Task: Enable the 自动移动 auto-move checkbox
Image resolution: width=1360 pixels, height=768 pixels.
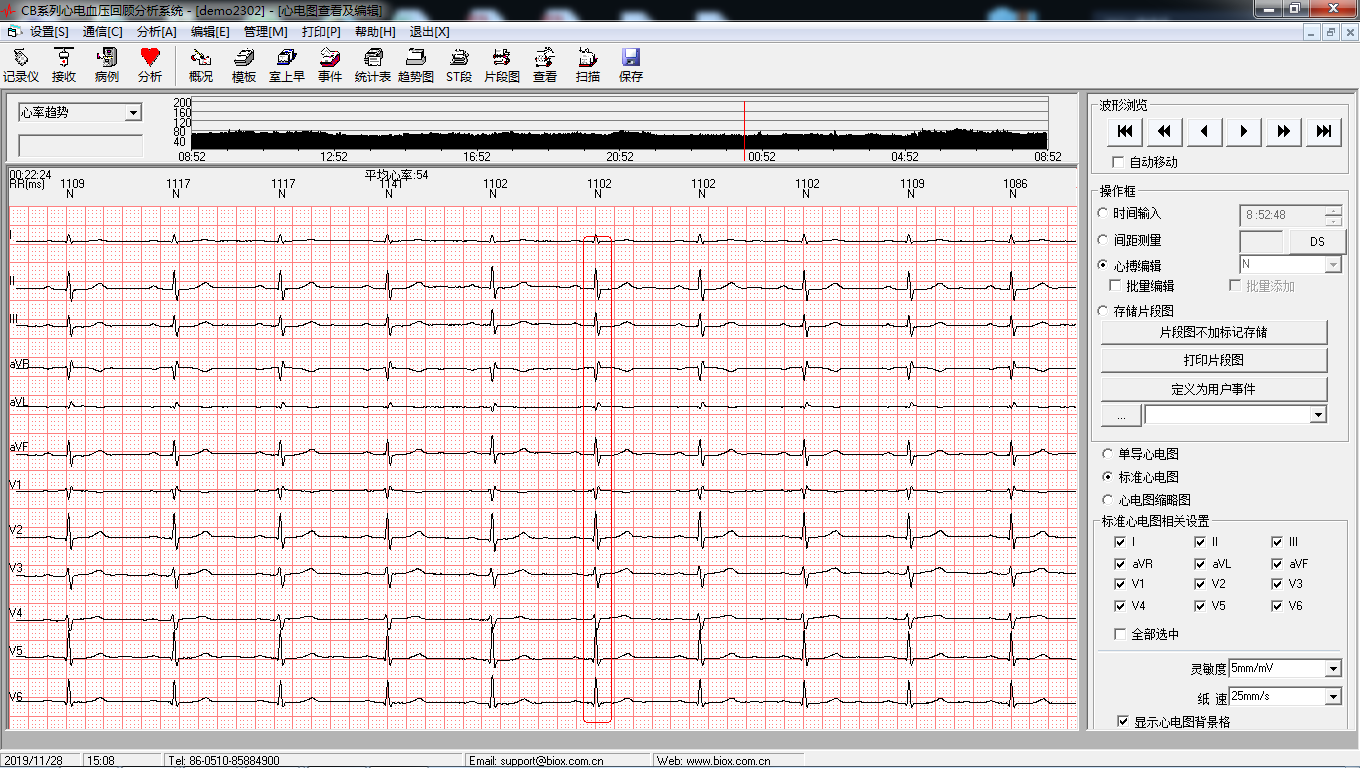Action: coord(1119,162)
